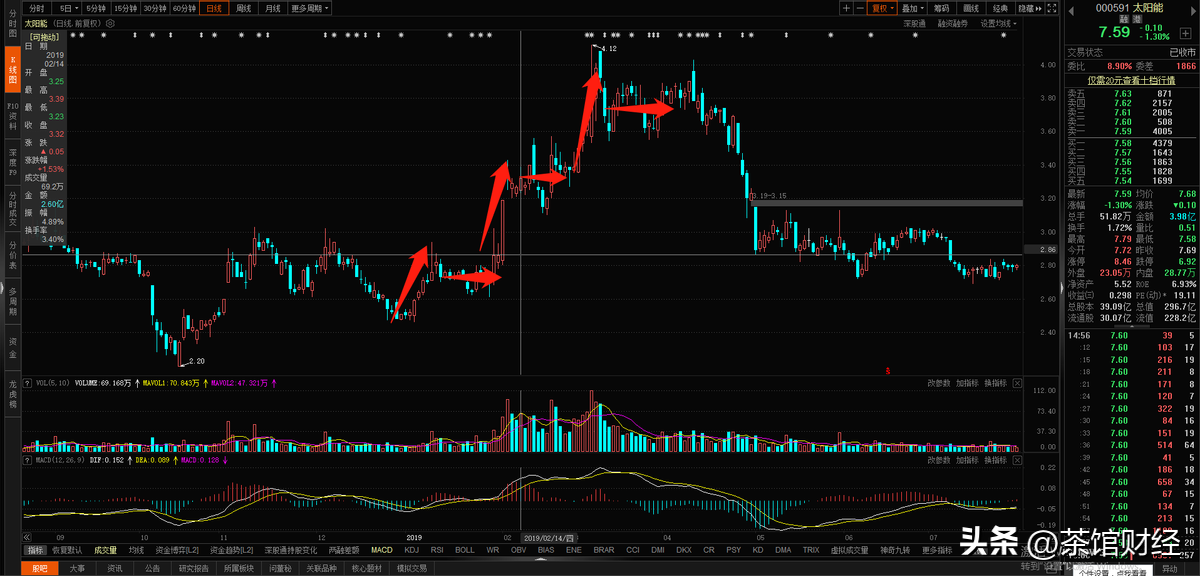
Task: Close the MACD indicator panel
Action: click(x=1017, y=460)
